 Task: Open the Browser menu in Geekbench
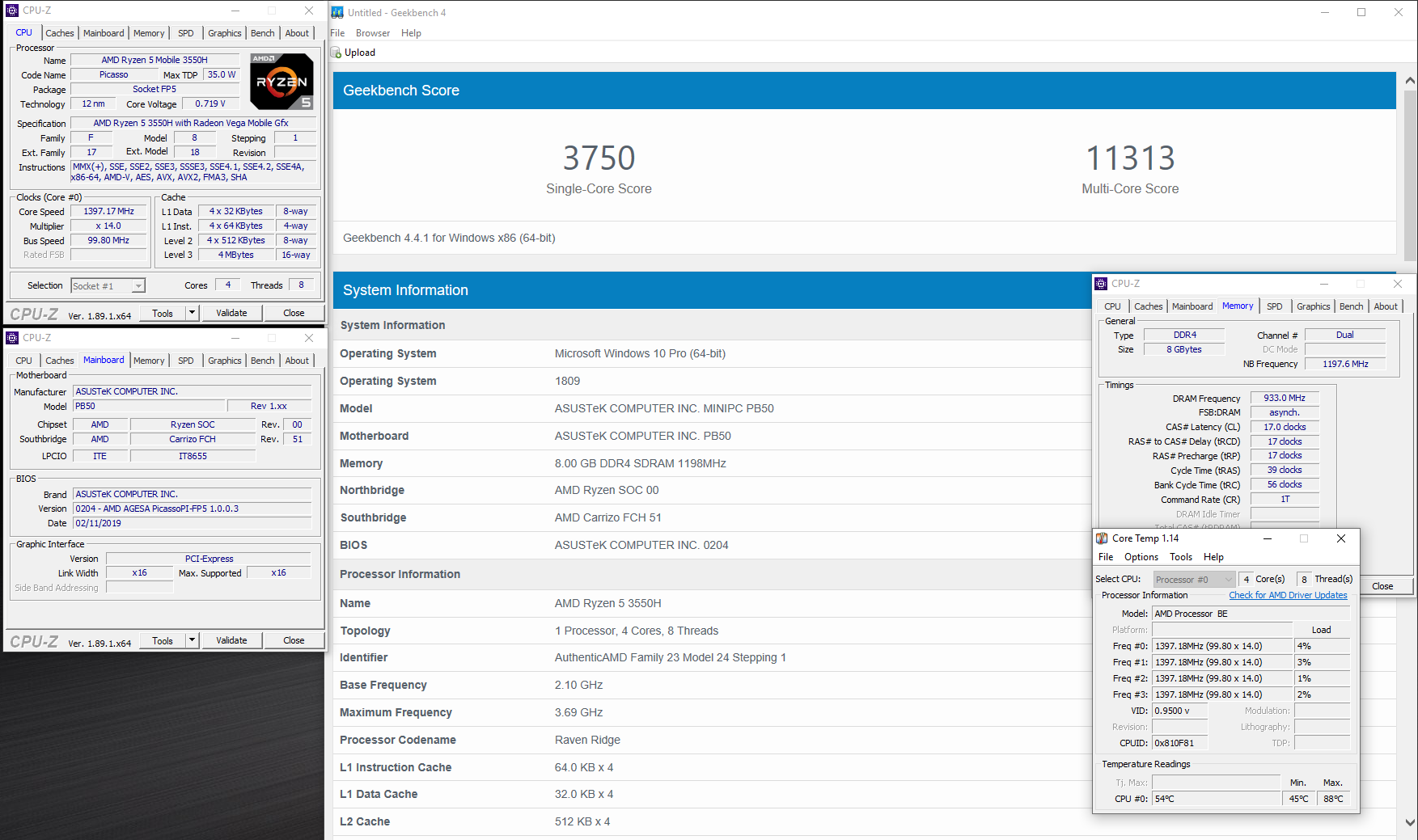372,33
